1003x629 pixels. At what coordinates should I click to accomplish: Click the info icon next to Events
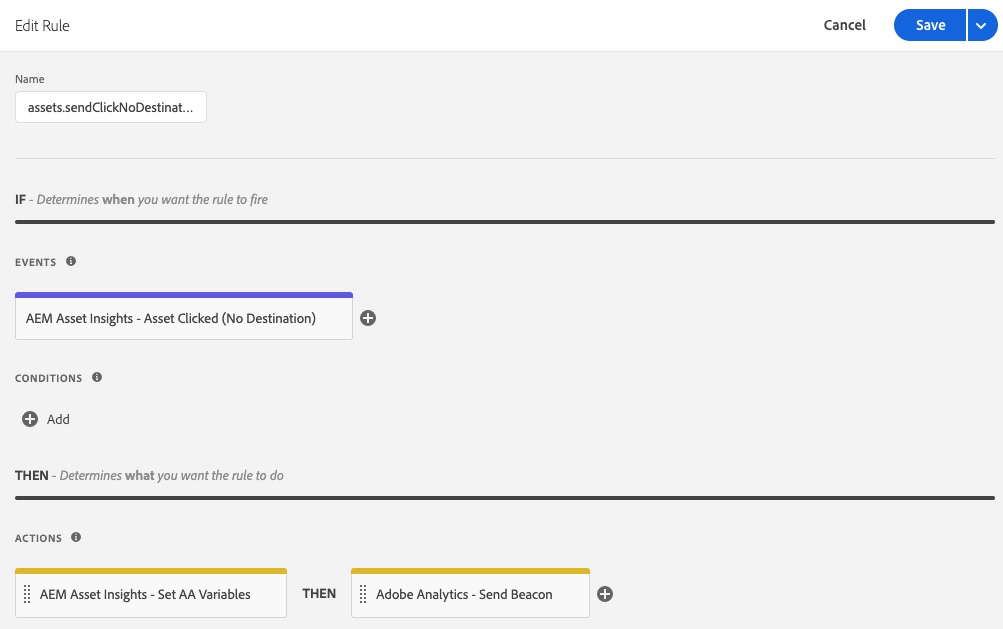click(x=71, y=261)
